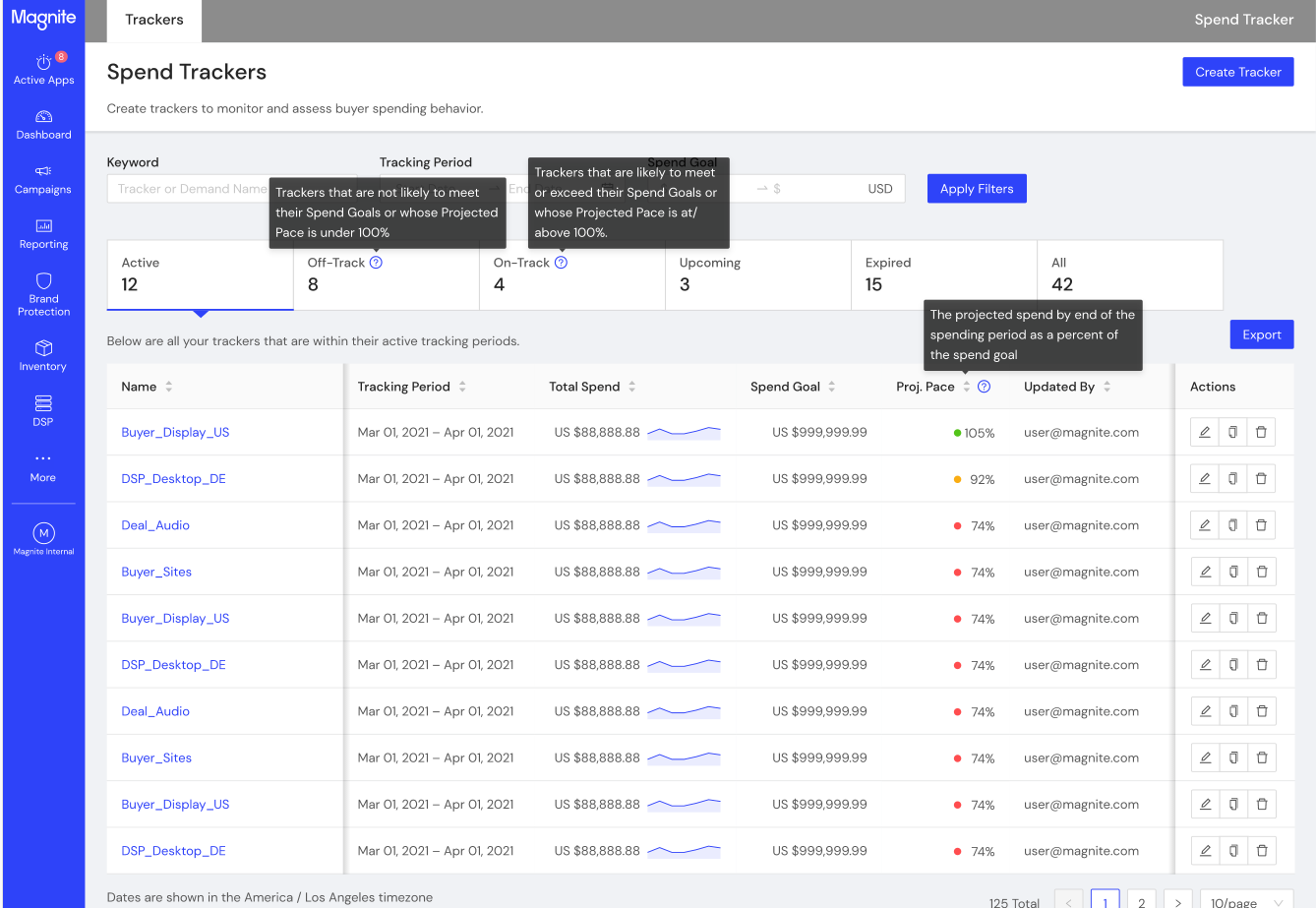Navigate to Reporting in the sidebar
The height and width of the screenshot is (908, 1316).
(x=43, y=234)
